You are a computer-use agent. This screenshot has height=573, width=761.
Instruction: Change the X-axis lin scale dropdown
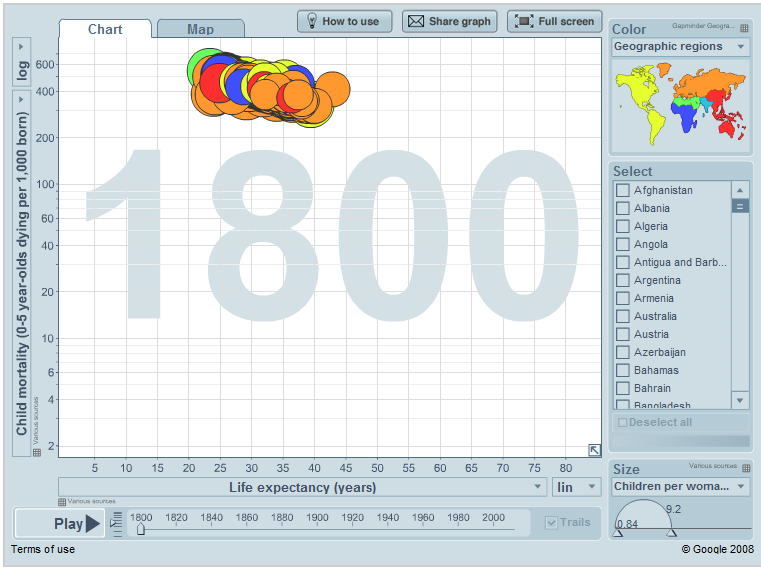coord(577,487)
